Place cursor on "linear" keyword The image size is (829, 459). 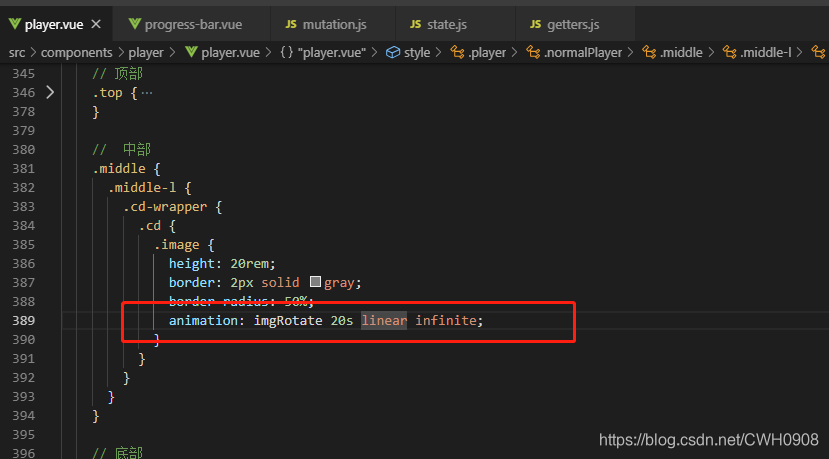click(x=384, y=320)
